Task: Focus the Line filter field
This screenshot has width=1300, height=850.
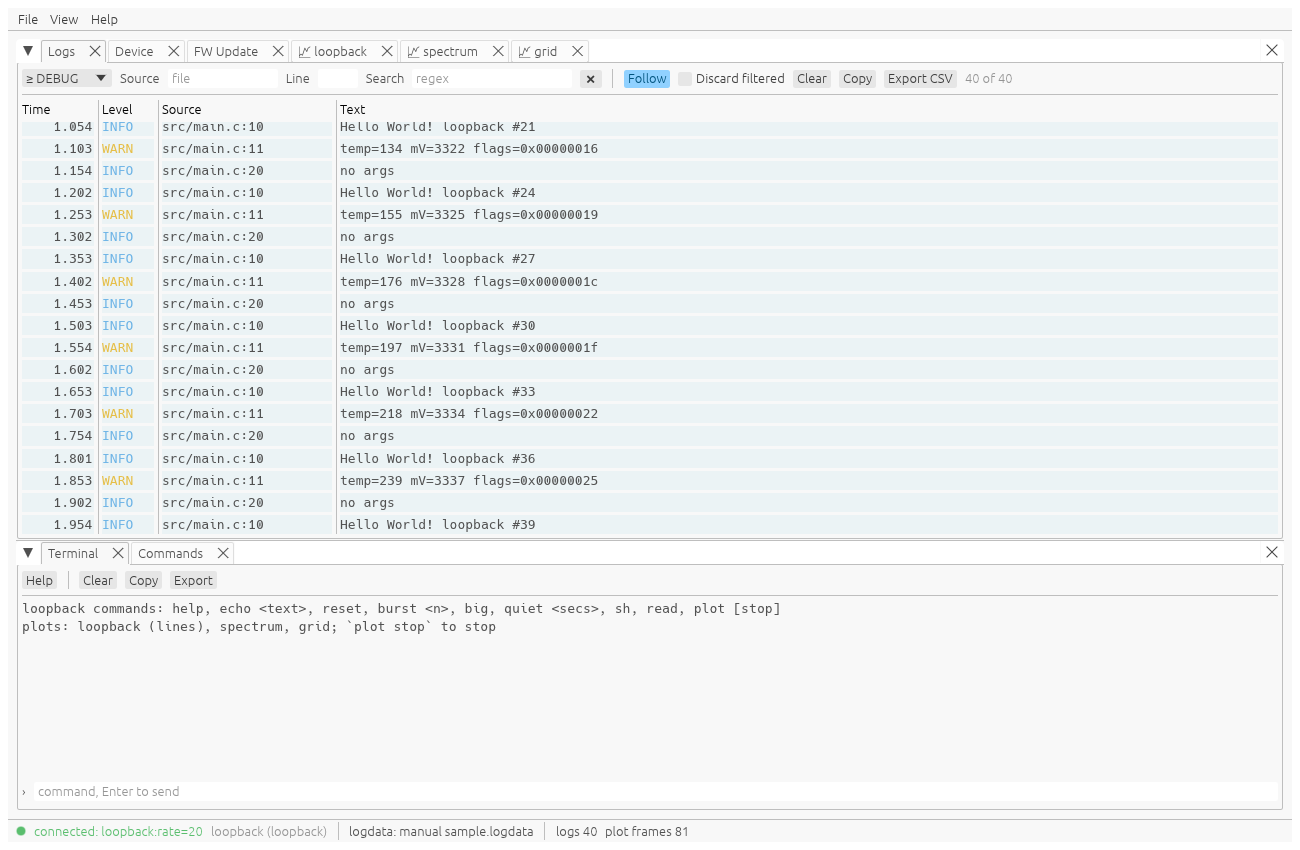Action: 337,79
